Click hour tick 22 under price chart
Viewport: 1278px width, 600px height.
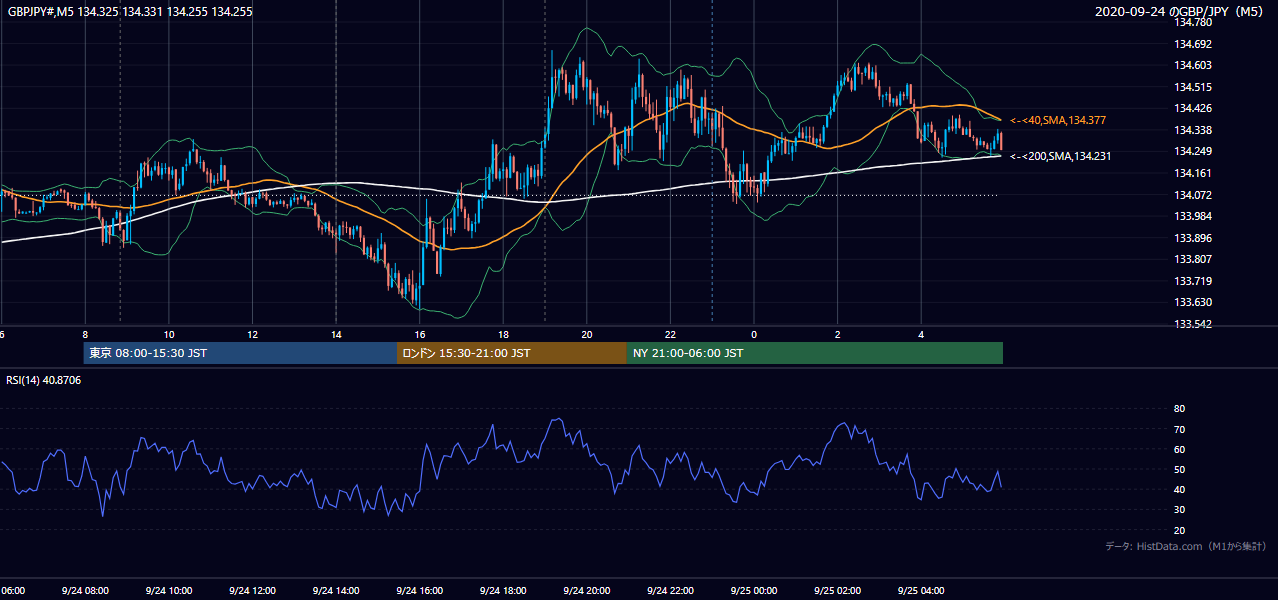[x=670, y=335]
